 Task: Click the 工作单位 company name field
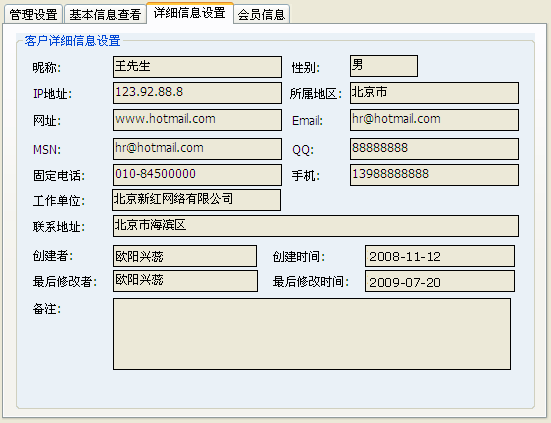[x=196, y=200]
